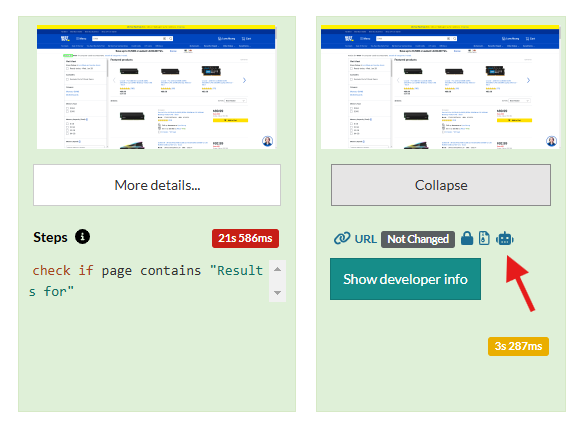
Task: Click the Not Changed status badge
Action: [x=418, y=239]
